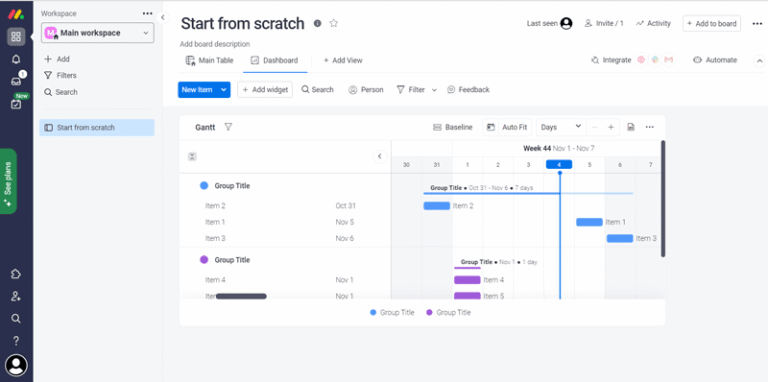Click Search in the workspace sidebar

[x=61, y=92]
